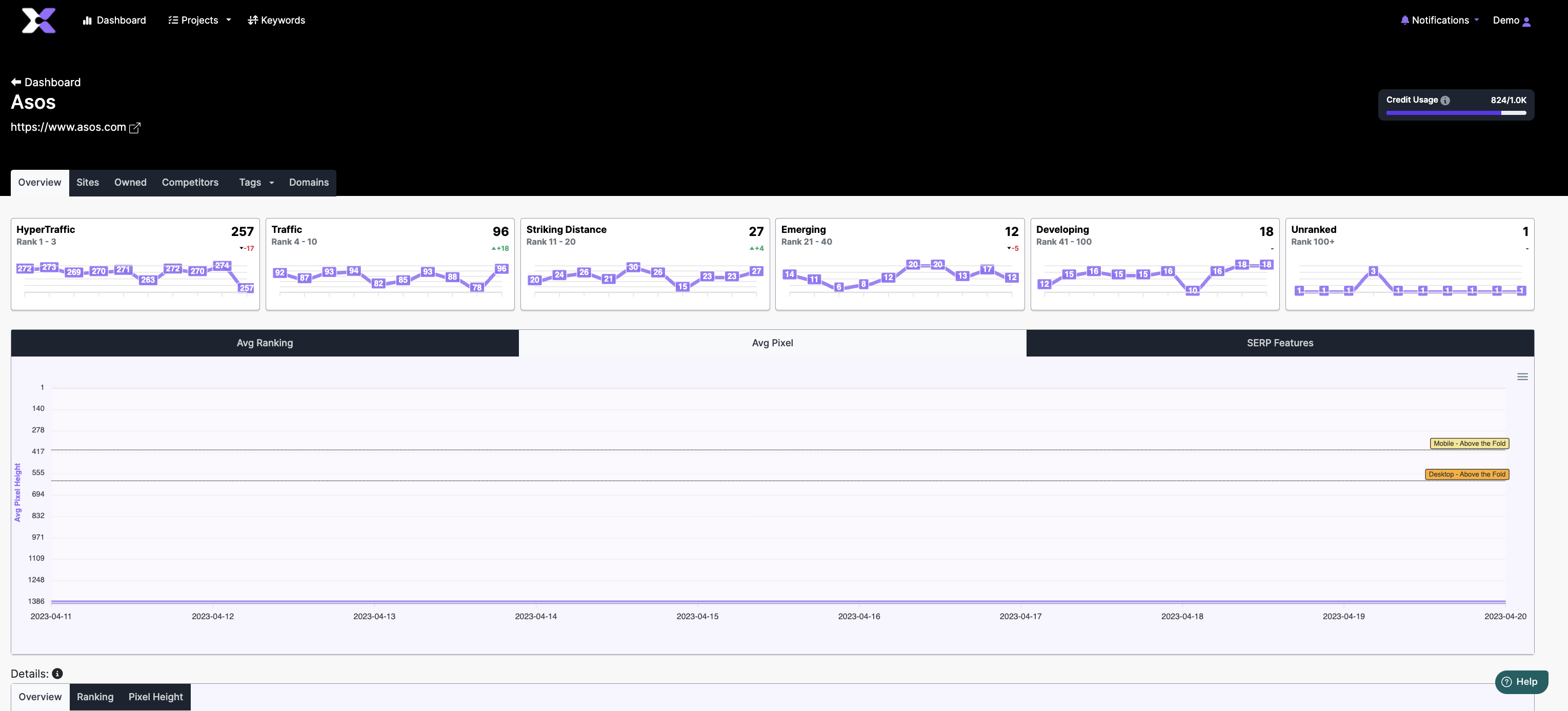Click the Demo user profile icon
Image resolution: width=1568 pixels, height=711 pixels.
[1526, 22]
